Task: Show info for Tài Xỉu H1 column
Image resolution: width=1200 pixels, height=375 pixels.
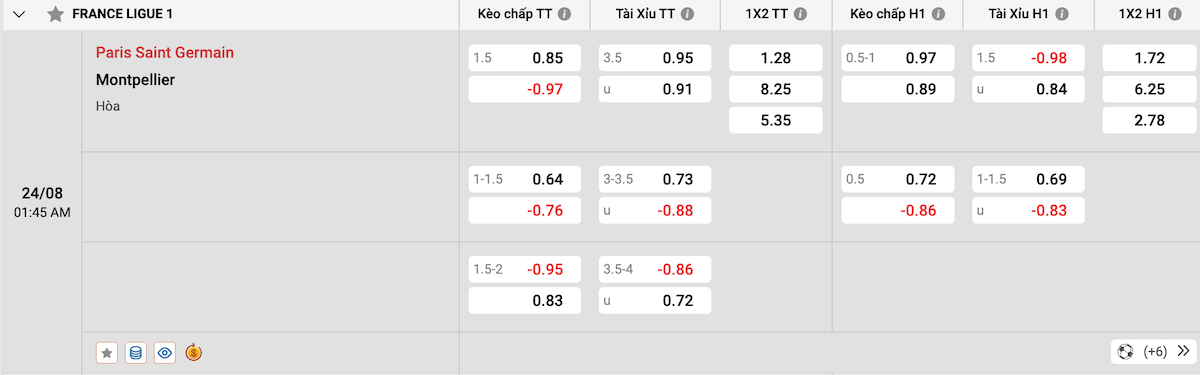Action: click(x=1062, y=15)
